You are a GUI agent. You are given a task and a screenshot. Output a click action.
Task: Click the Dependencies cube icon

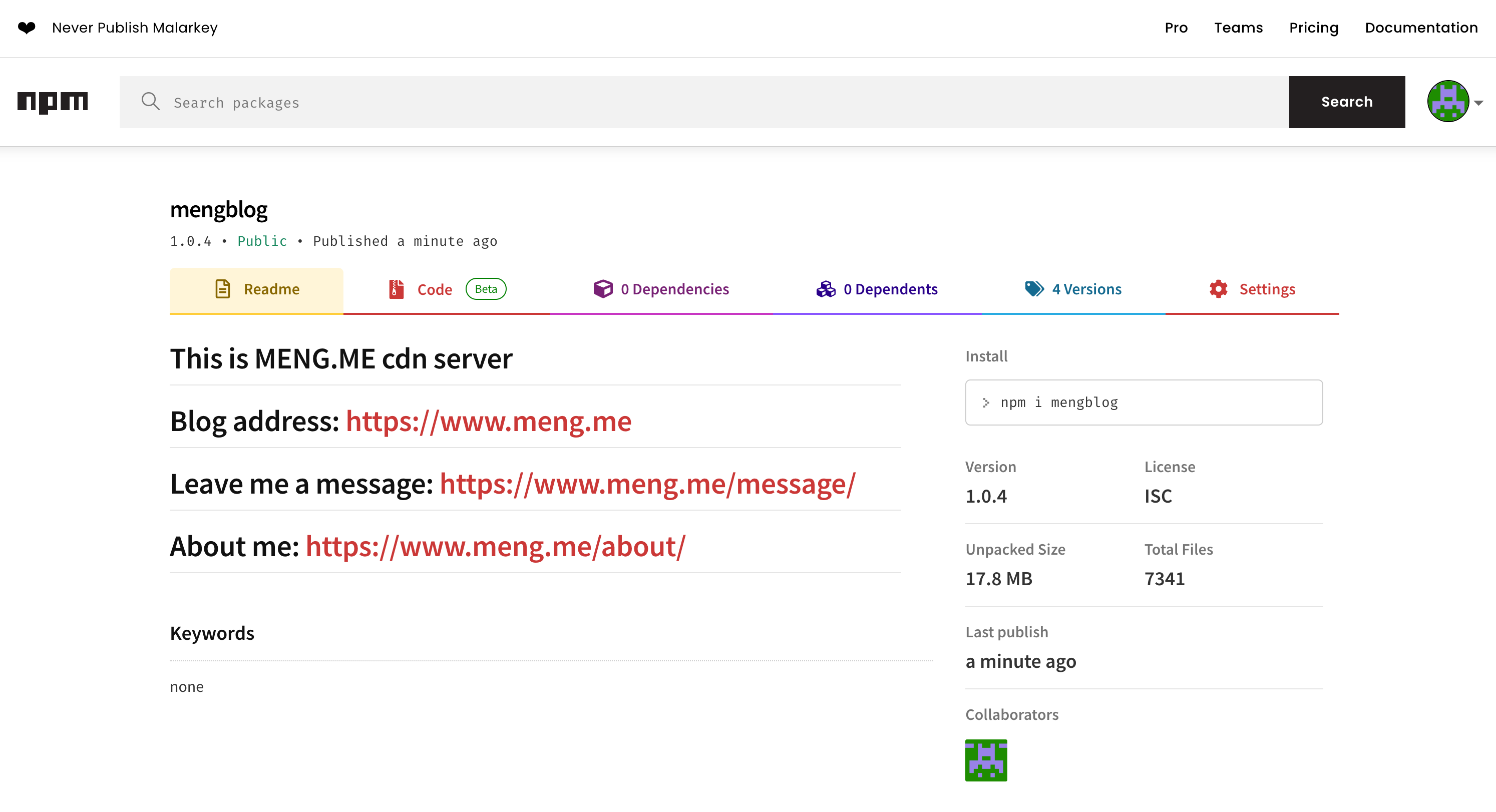[x=603, y=289]
